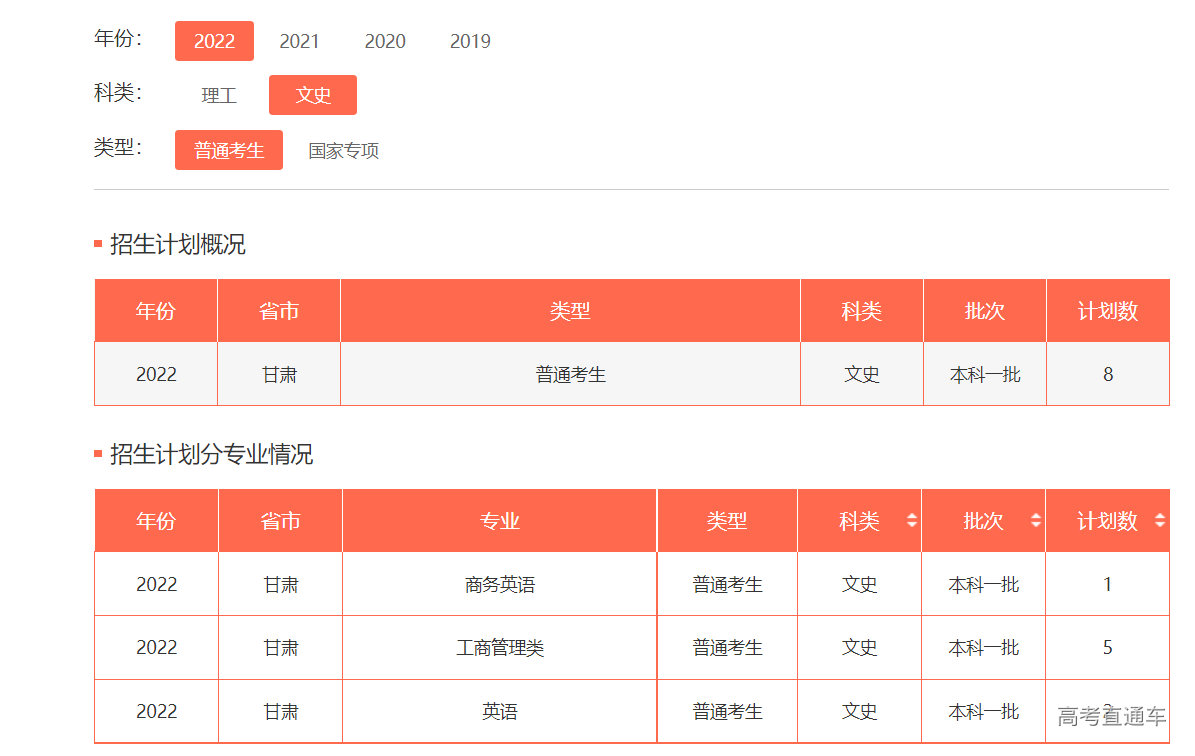Viewport: 1195px width, 756px height.
Task: Select the 2022 year filter
Action: coord(214,41)
